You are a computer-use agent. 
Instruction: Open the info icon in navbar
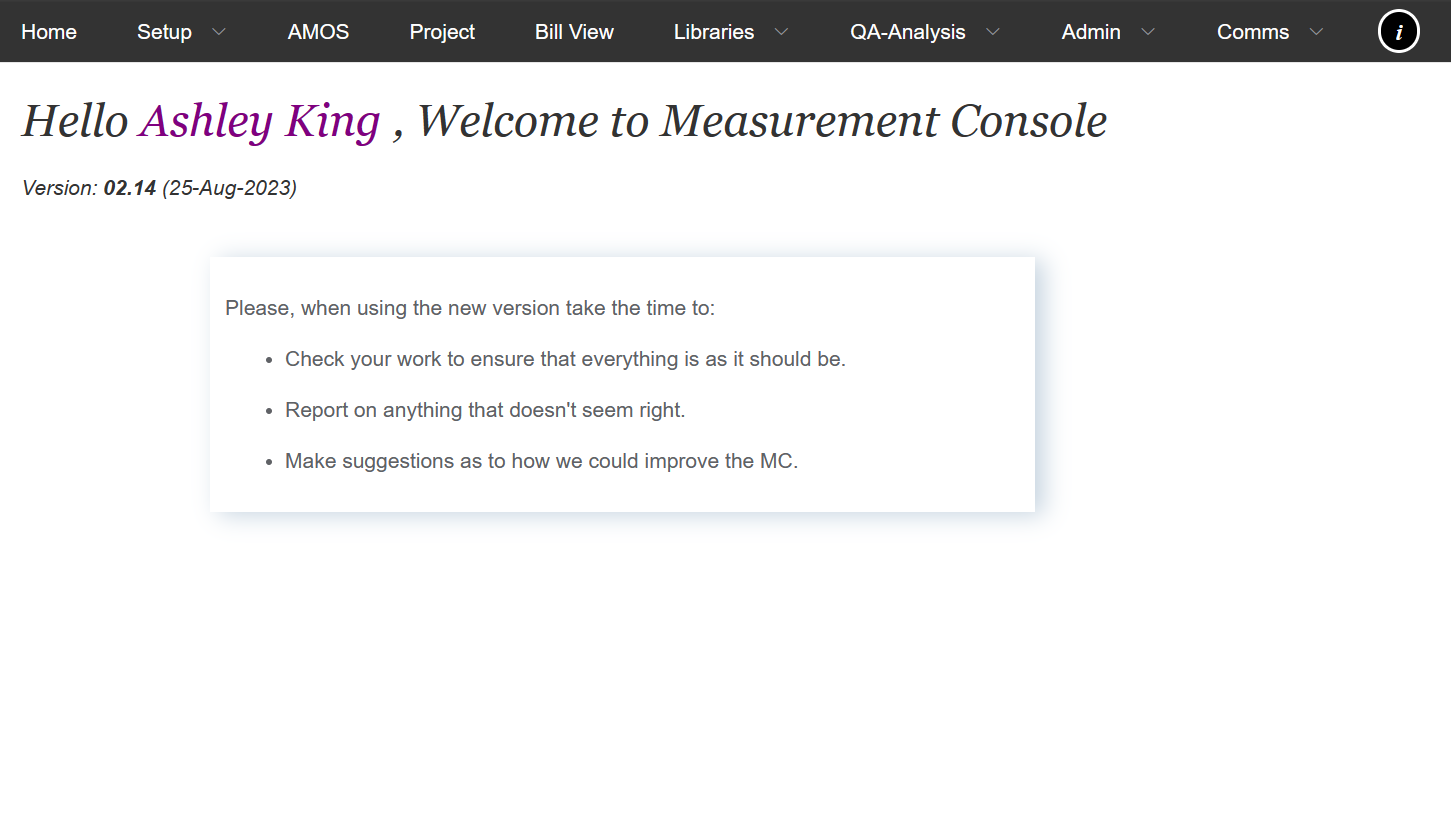coord(1398,32)
